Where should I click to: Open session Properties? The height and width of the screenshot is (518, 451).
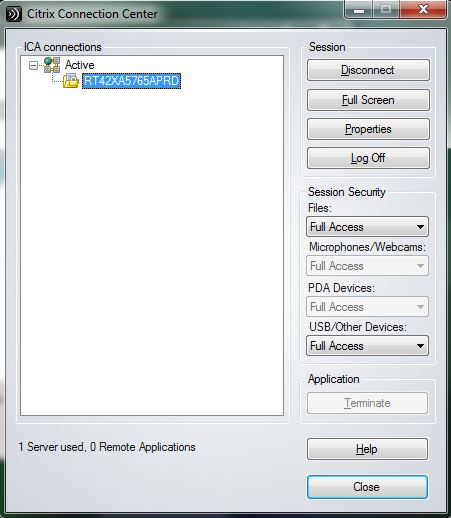[x=368, y=129]
